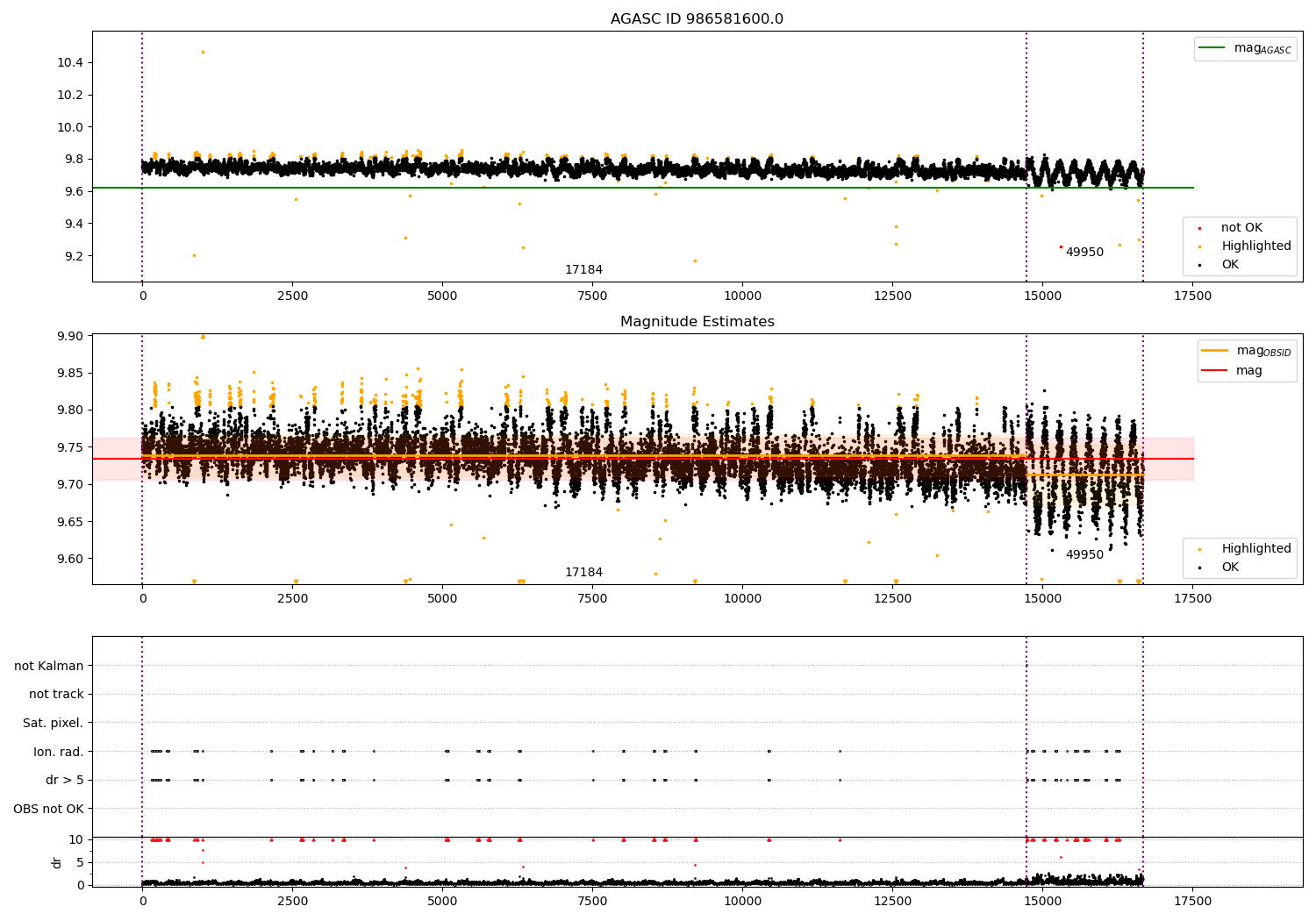The image size is (1316, 921).
Task: Click the "10" tick on the dr axis
Action: point(76,839)
